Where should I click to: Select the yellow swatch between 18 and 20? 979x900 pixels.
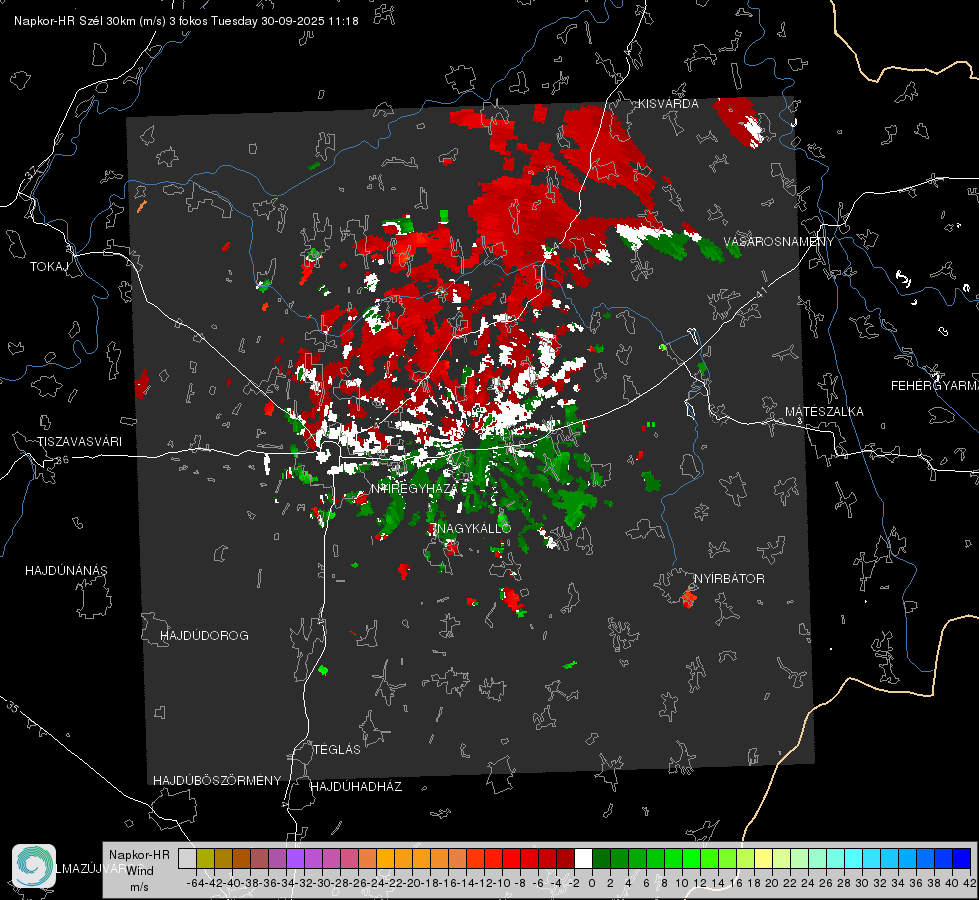(763, 858)
